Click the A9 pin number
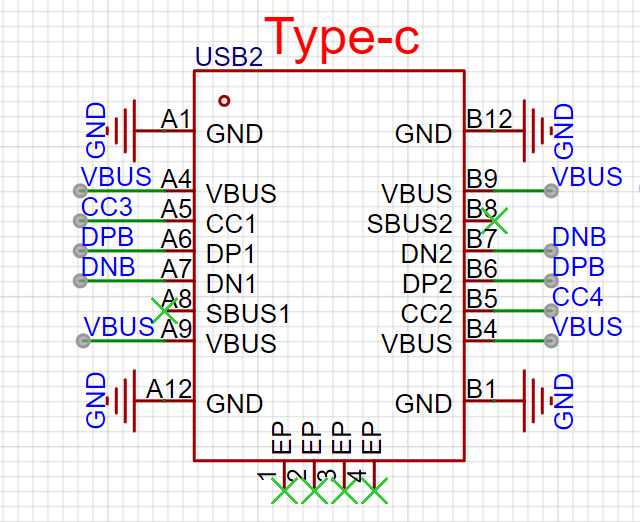This screenshot has width=640, height=522. pyautogui.click(x=176, y=329)
